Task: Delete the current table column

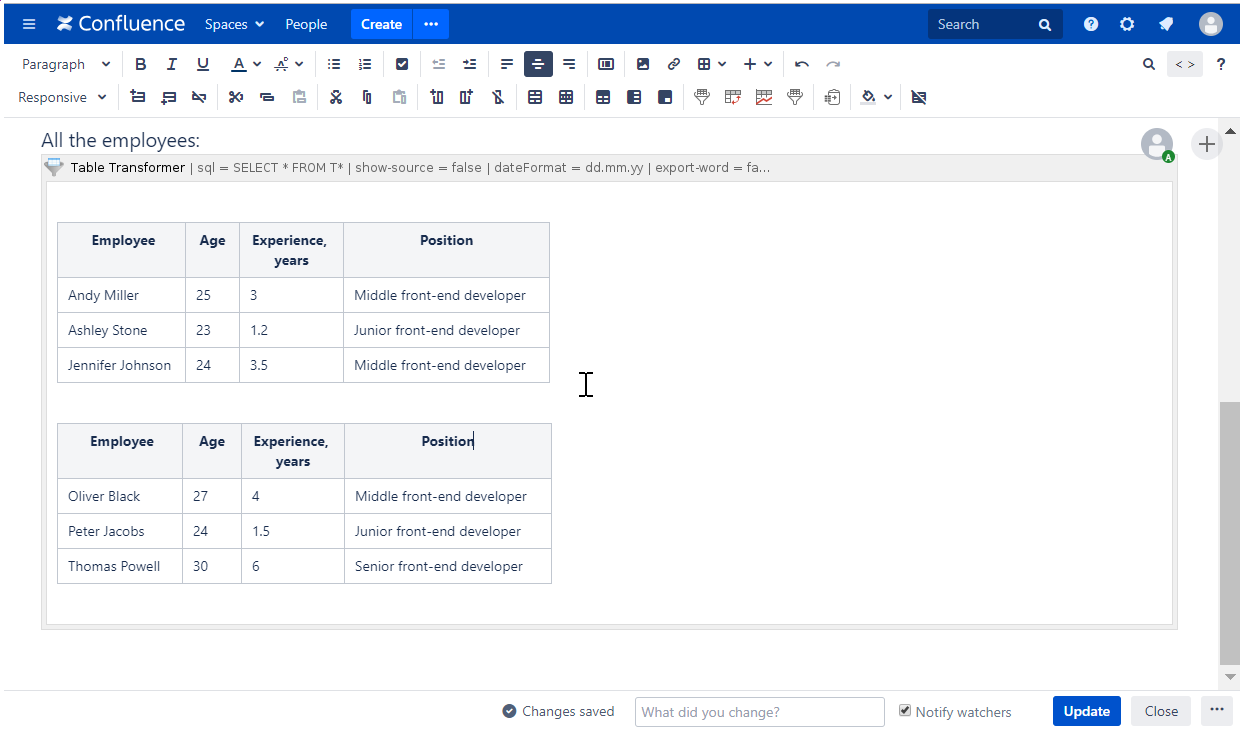Action: point(498,97)
